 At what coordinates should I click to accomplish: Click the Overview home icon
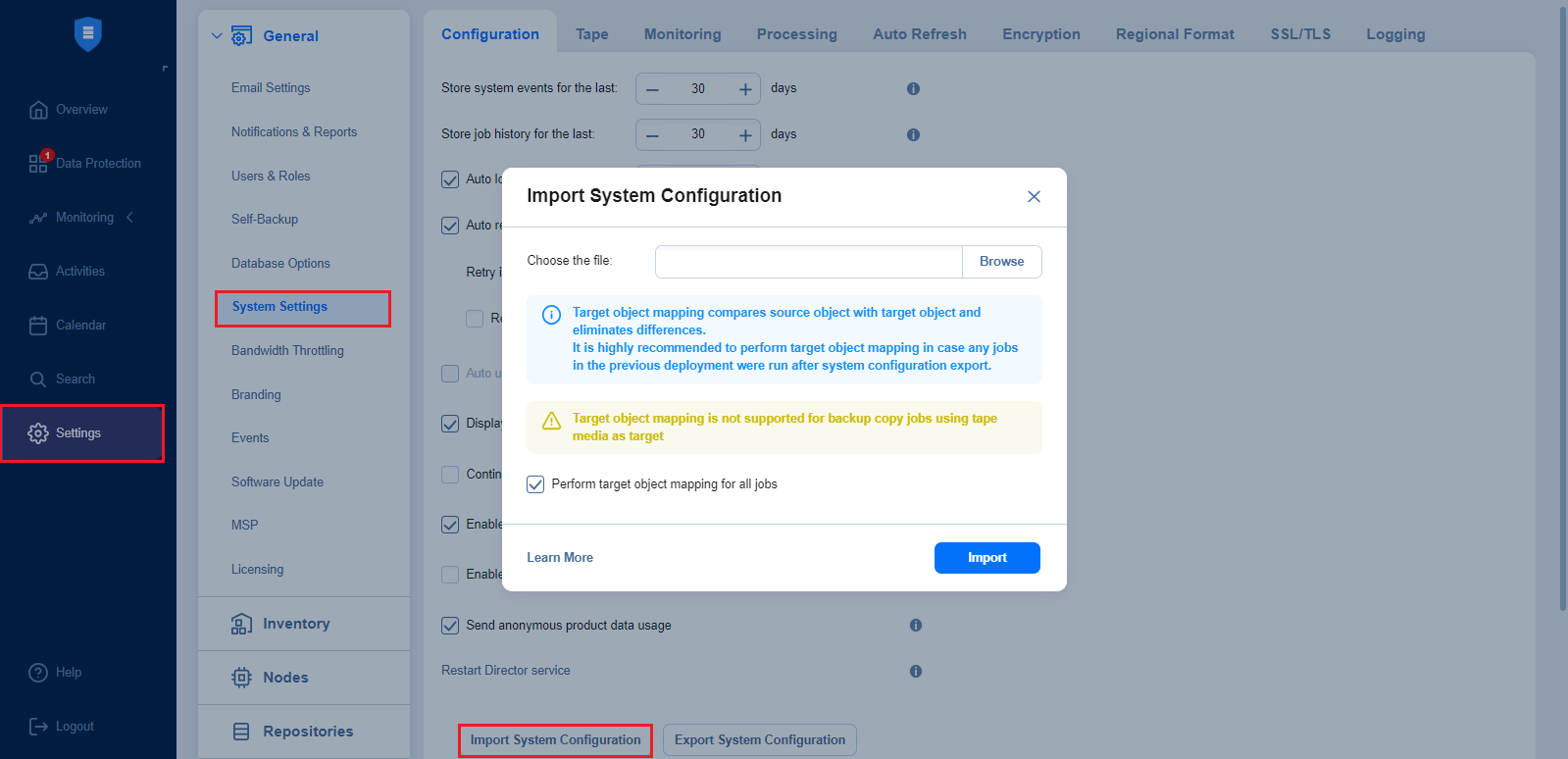38,110
